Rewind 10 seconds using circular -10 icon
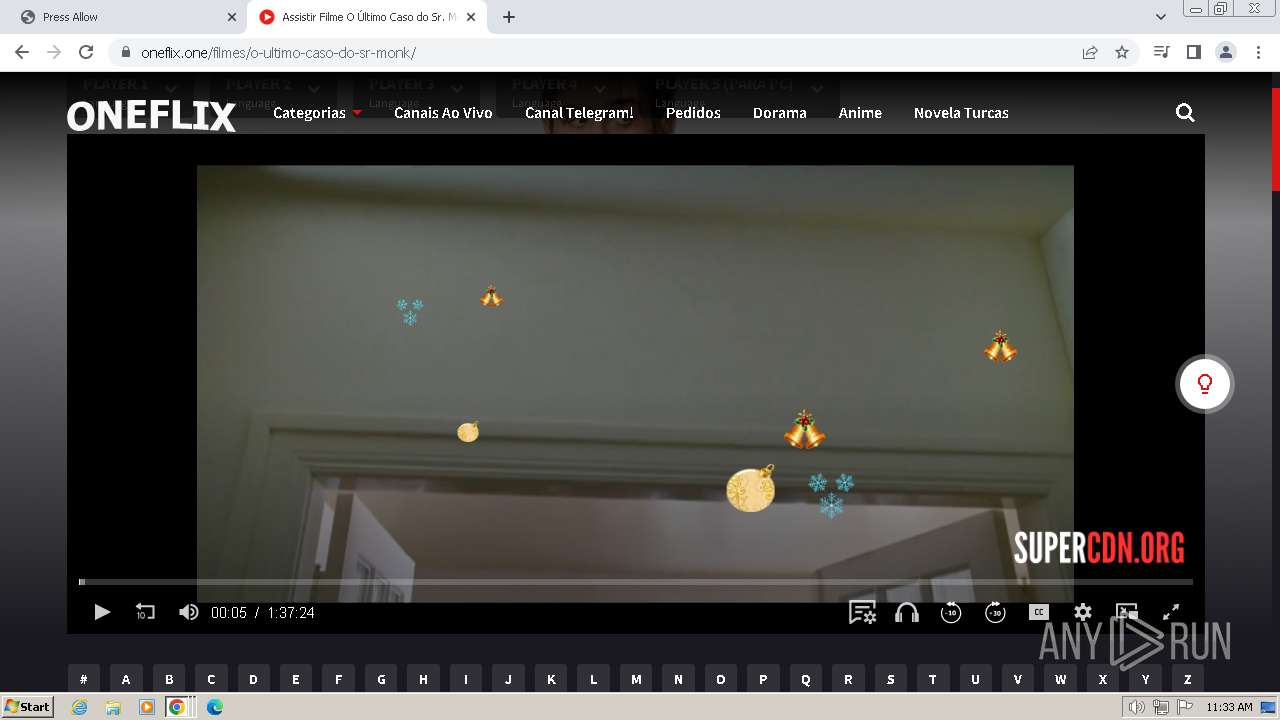The height and width of the screenshot is (720, 1280). tap(951, 612)
